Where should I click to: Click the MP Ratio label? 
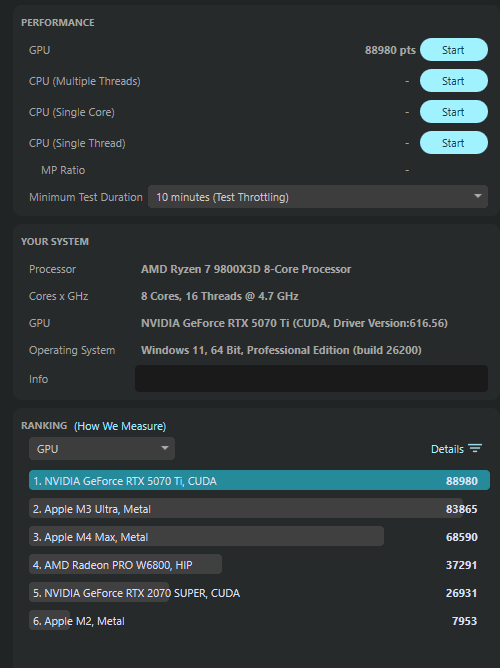coord(63,170)
